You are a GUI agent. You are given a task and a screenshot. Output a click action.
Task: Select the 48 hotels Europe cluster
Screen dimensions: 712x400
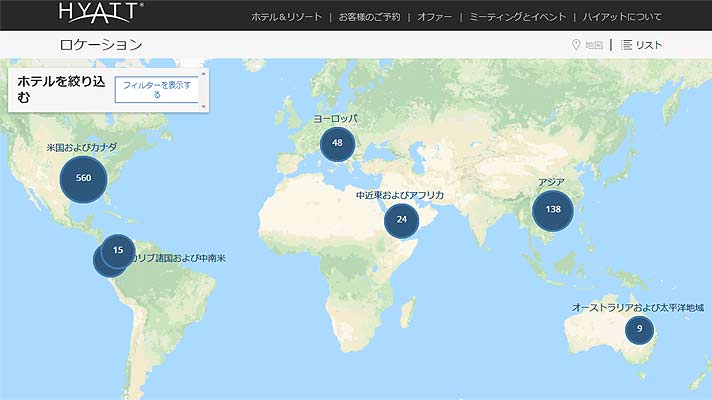point(337,144)
